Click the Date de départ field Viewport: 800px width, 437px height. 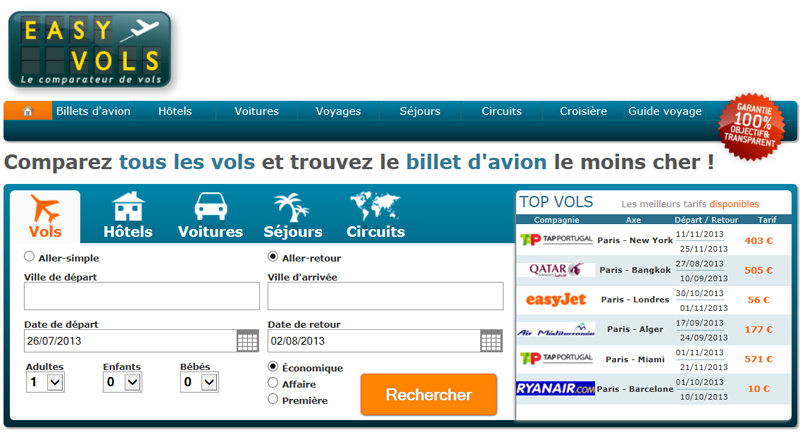point(131,341)
